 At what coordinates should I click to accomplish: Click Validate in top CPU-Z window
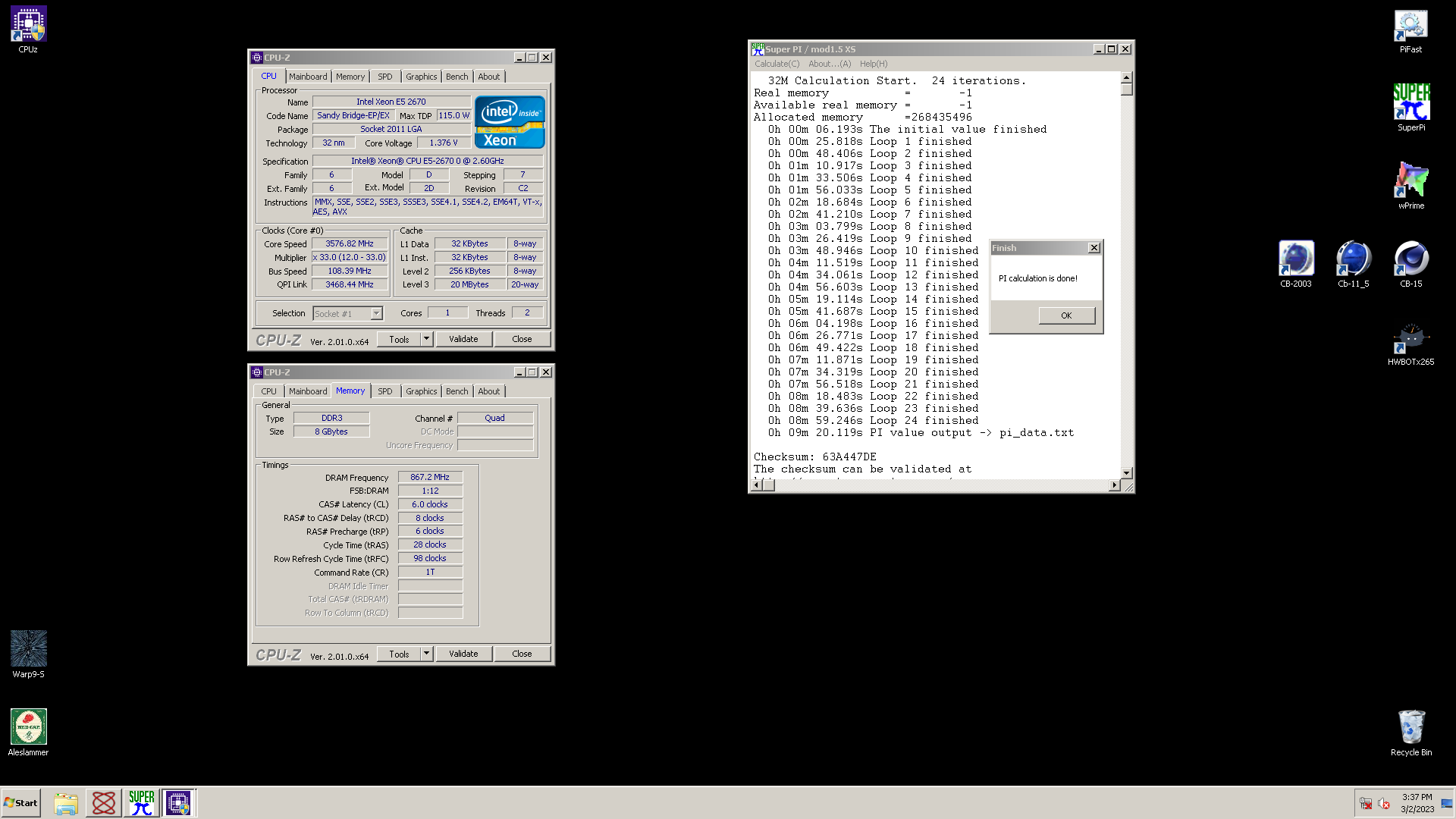(463, 339)
